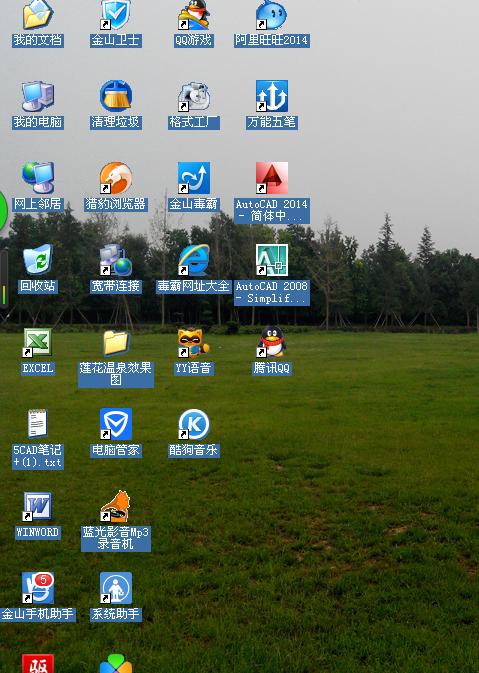Launch 电脑管家 shield icon
The image size is (479, 673).
[116, 424]
